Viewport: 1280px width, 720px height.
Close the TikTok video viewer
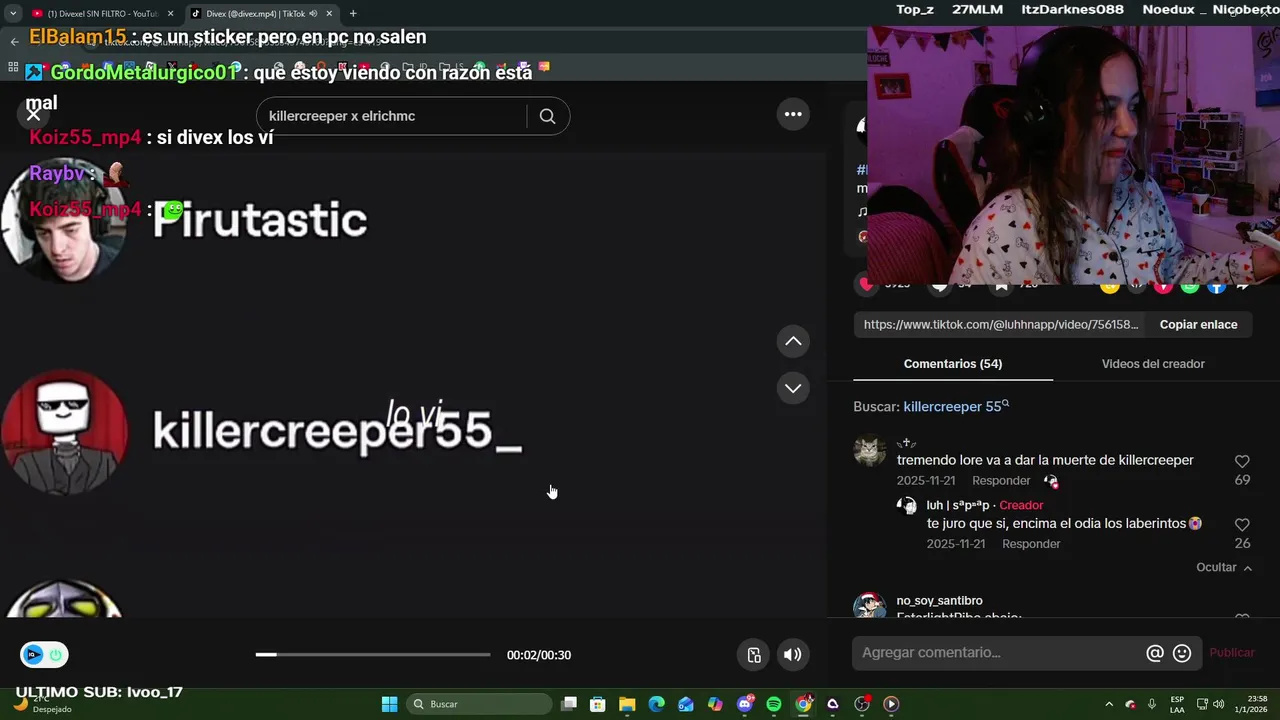[x=33, y=114]
